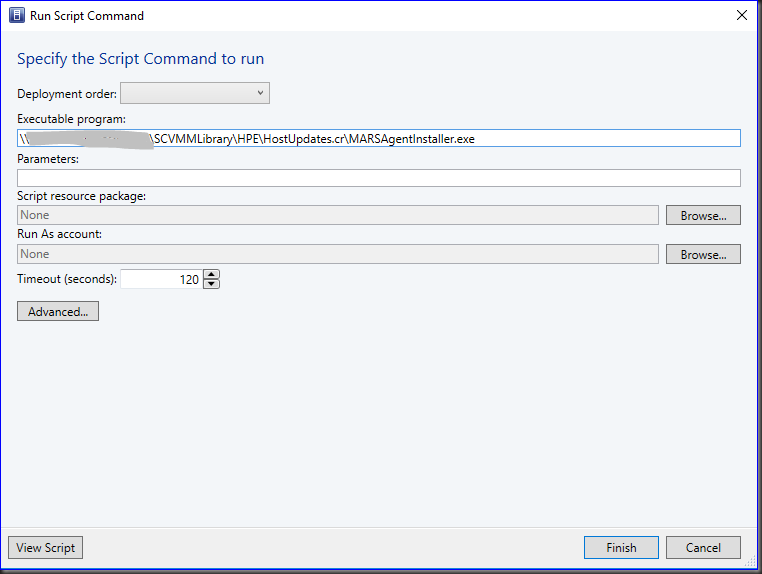The width and height of the screenshot is (762, 574).
Task: Close the Run Script Command dialog
Action: pyautogui.click(x=741, y=16)
